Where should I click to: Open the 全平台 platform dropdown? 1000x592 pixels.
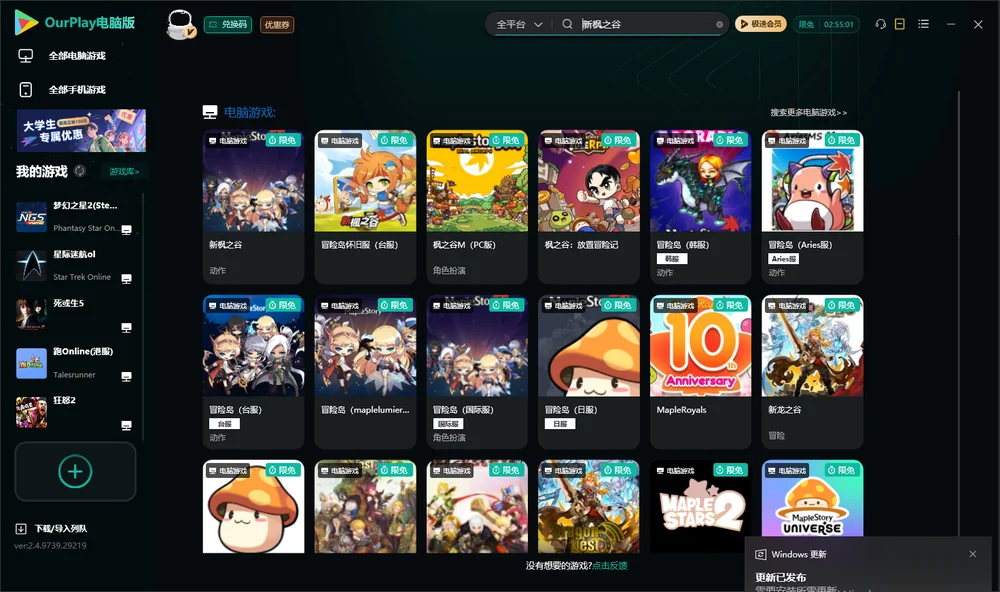[519, 24]
